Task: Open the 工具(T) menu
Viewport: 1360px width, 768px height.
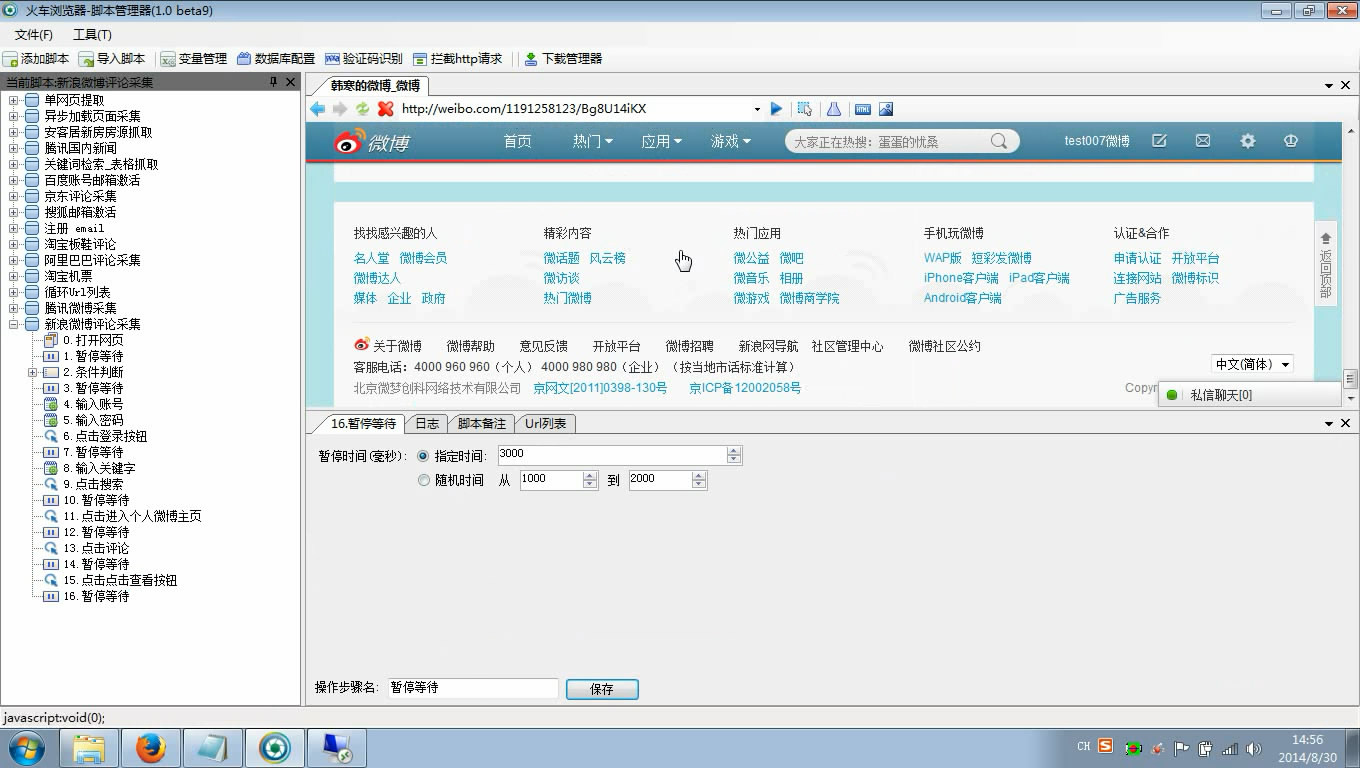Action: pos(92,35)
